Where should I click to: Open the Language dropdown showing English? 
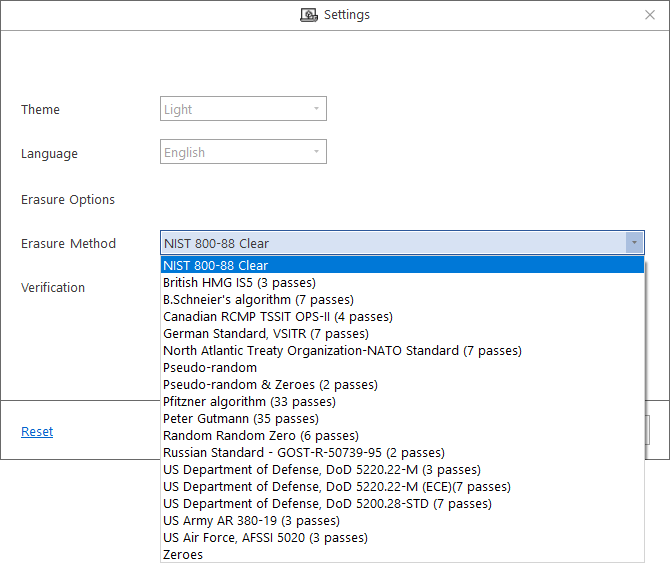(x=243, y=152)
